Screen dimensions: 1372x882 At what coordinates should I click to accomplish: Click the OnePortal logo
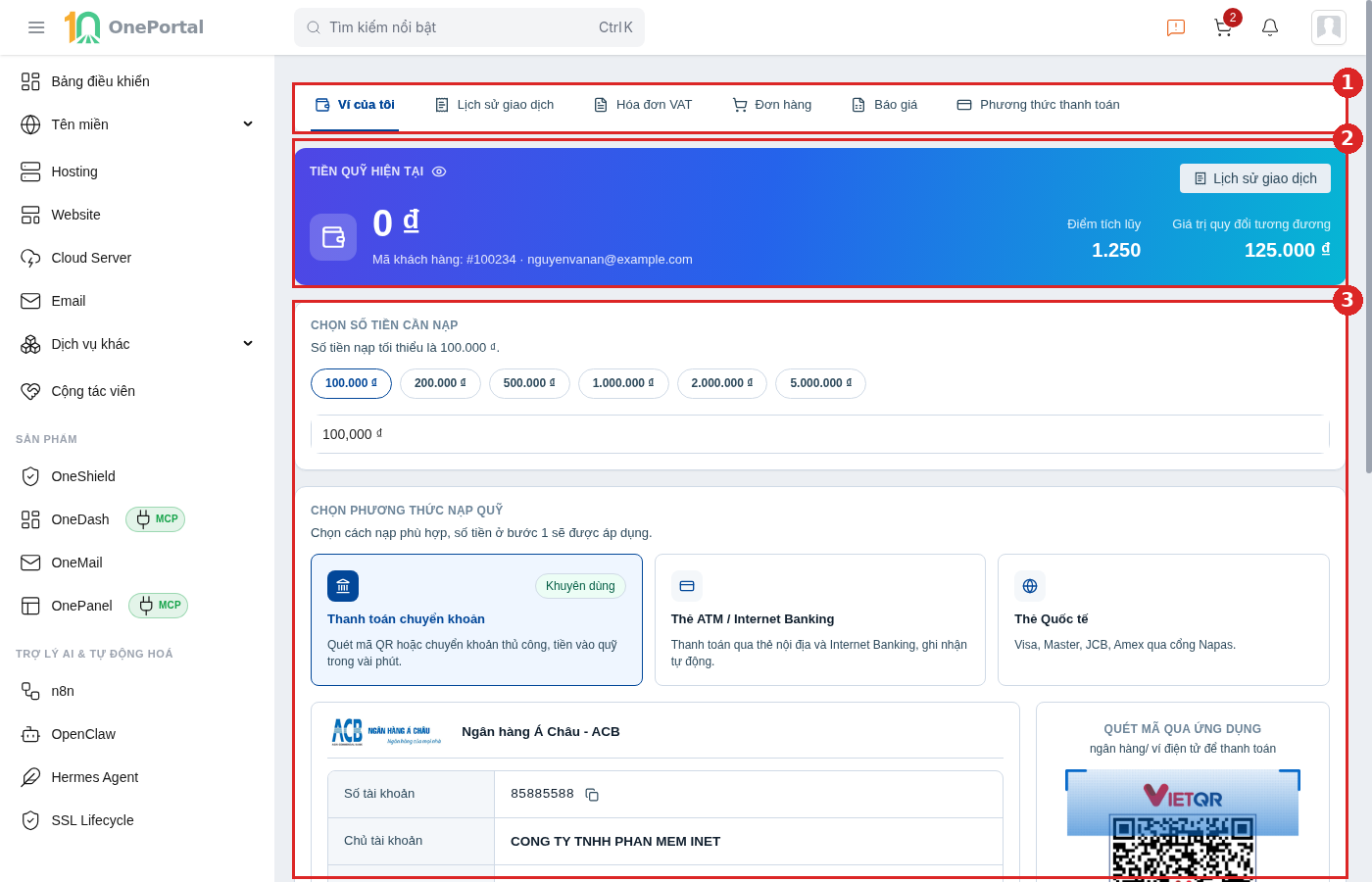(133, 27)
